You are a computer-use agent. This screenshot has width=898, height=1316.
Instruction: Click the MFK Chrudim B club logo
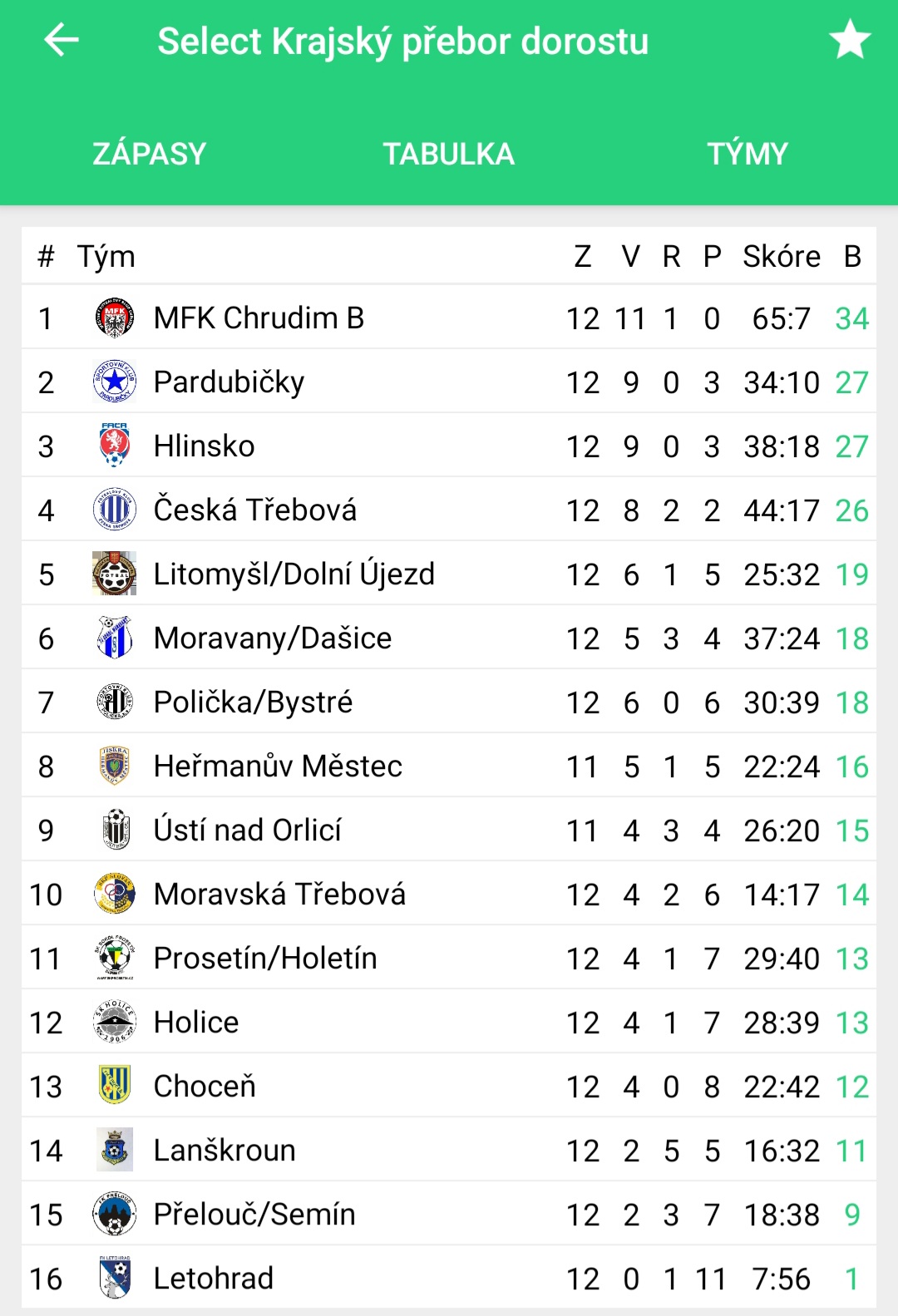tap(115, 318)
